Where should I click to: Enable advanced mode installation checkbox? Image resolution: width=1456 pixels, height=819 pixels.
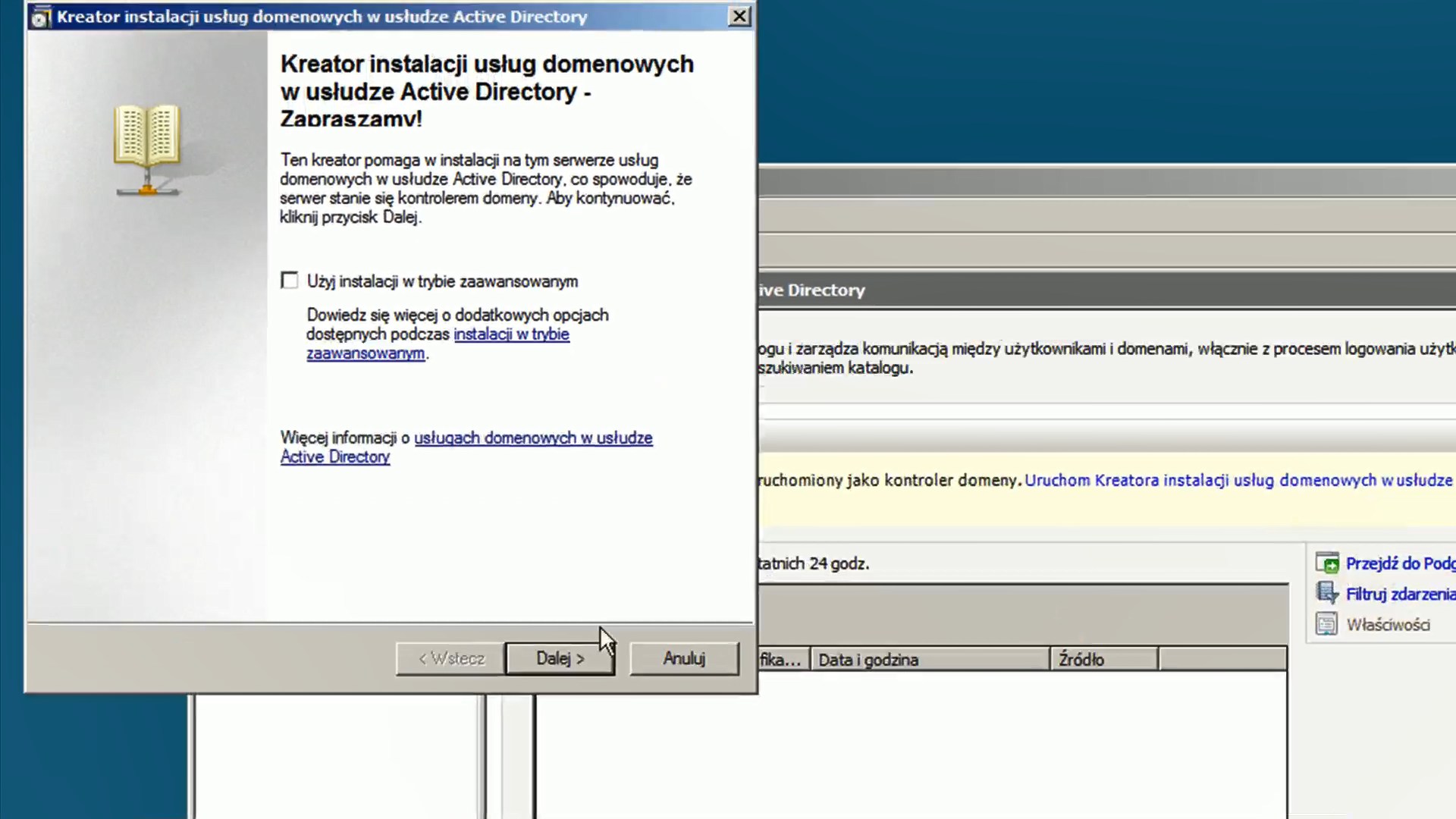[x=289, y=281]
